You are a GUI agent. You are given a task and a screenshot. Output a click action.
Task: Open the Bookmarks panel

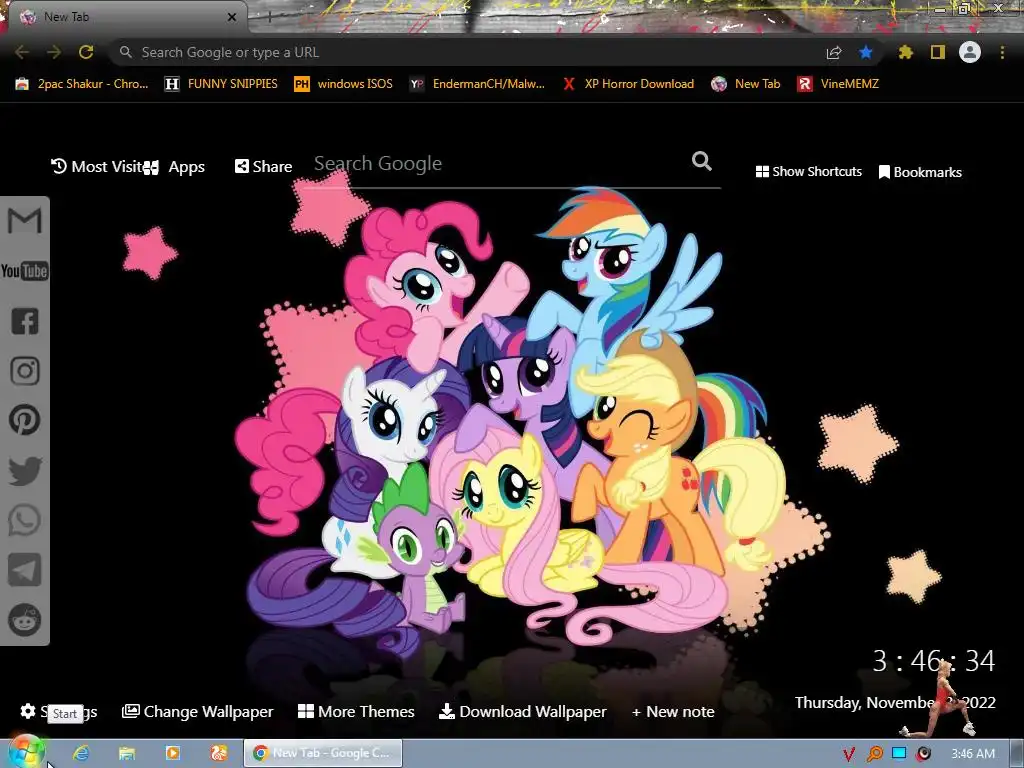coord(920,172)
